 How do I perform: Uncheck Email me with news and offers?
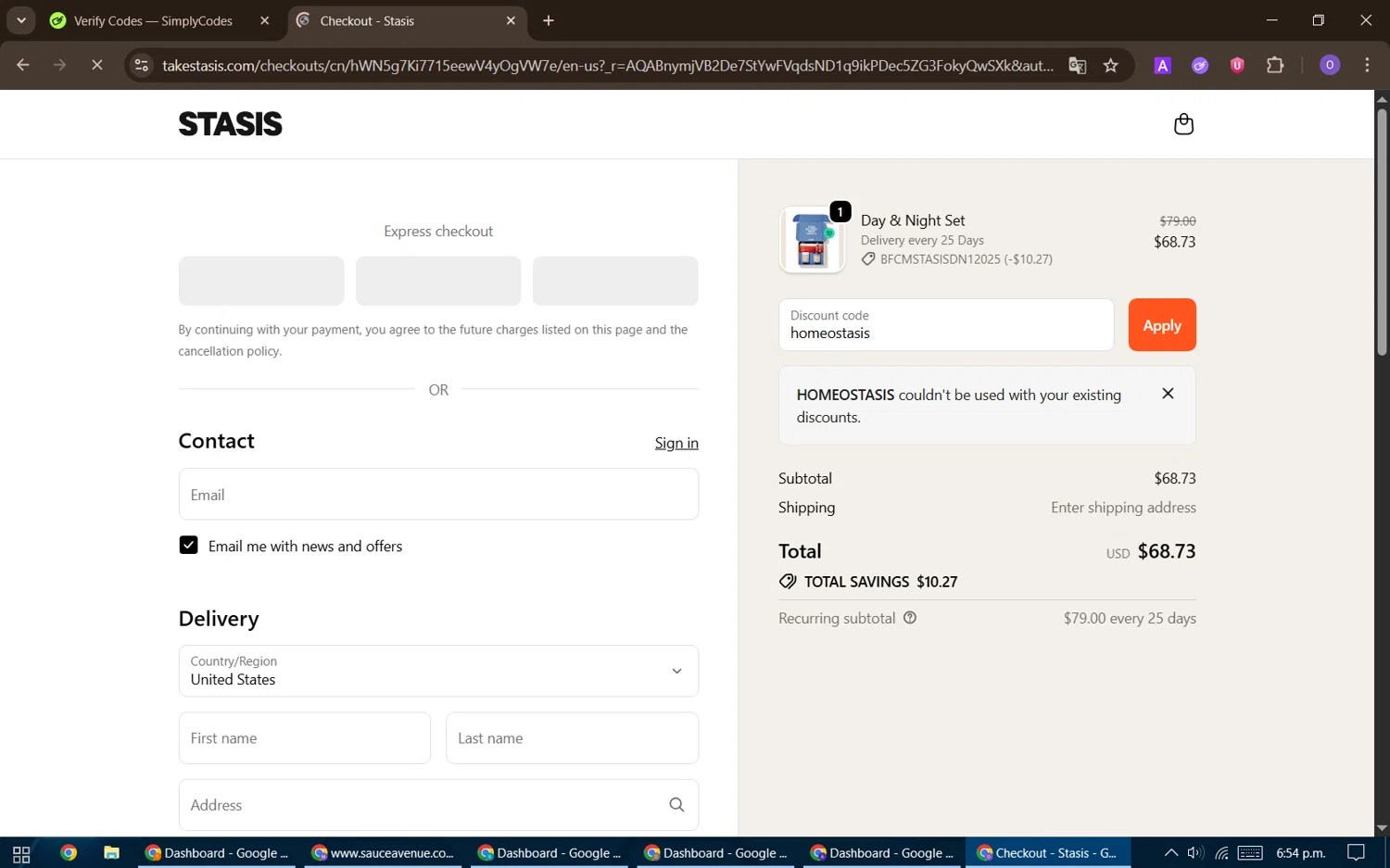pos(188,546)
